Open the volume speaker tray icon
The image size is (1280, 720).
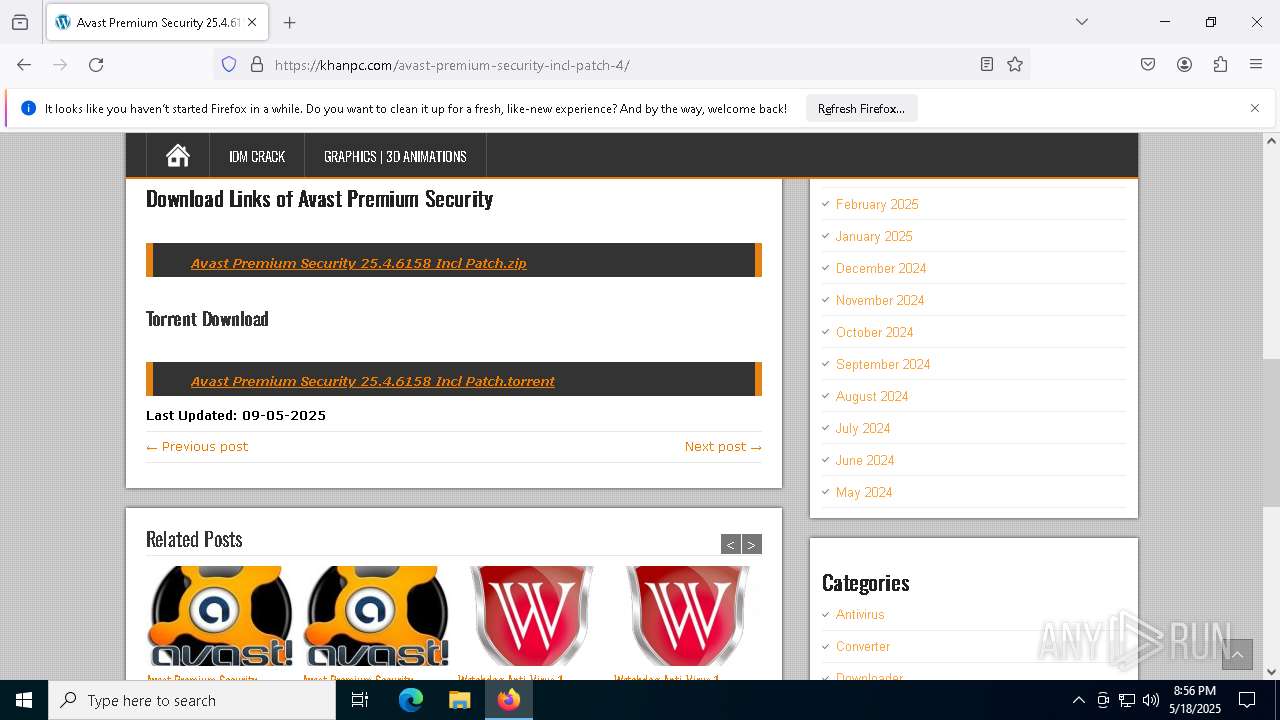tap(1151, 700)
